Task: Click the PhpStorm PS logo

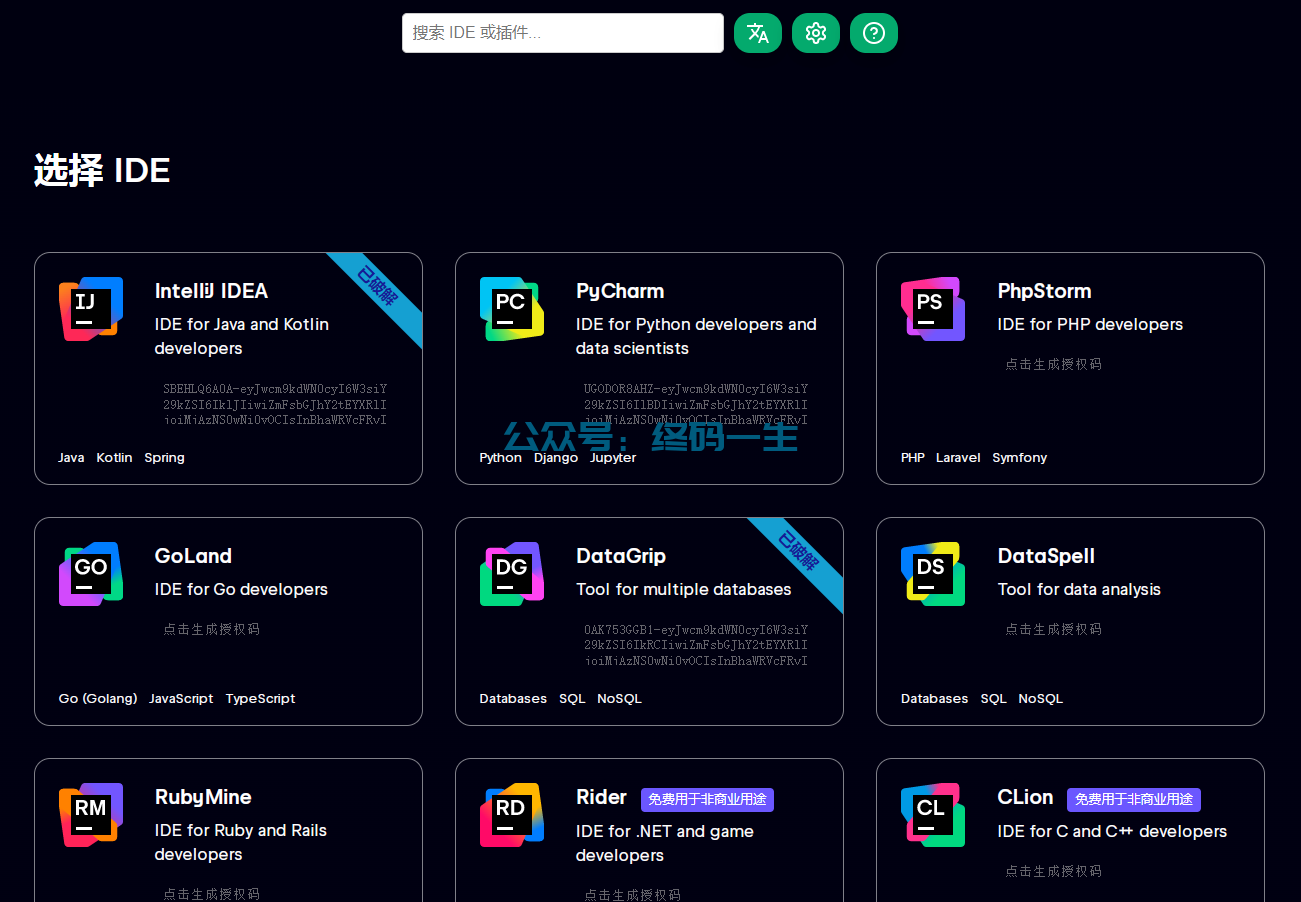Action: 933,309
